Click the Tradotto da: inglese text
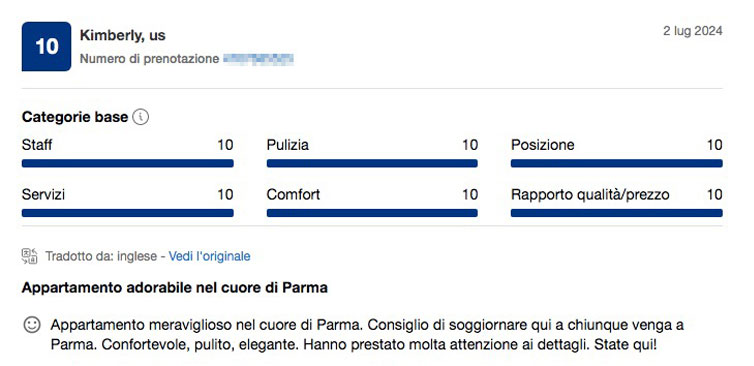Image resolution: width=754 pixels, height=366 pixels. (101, 256)
